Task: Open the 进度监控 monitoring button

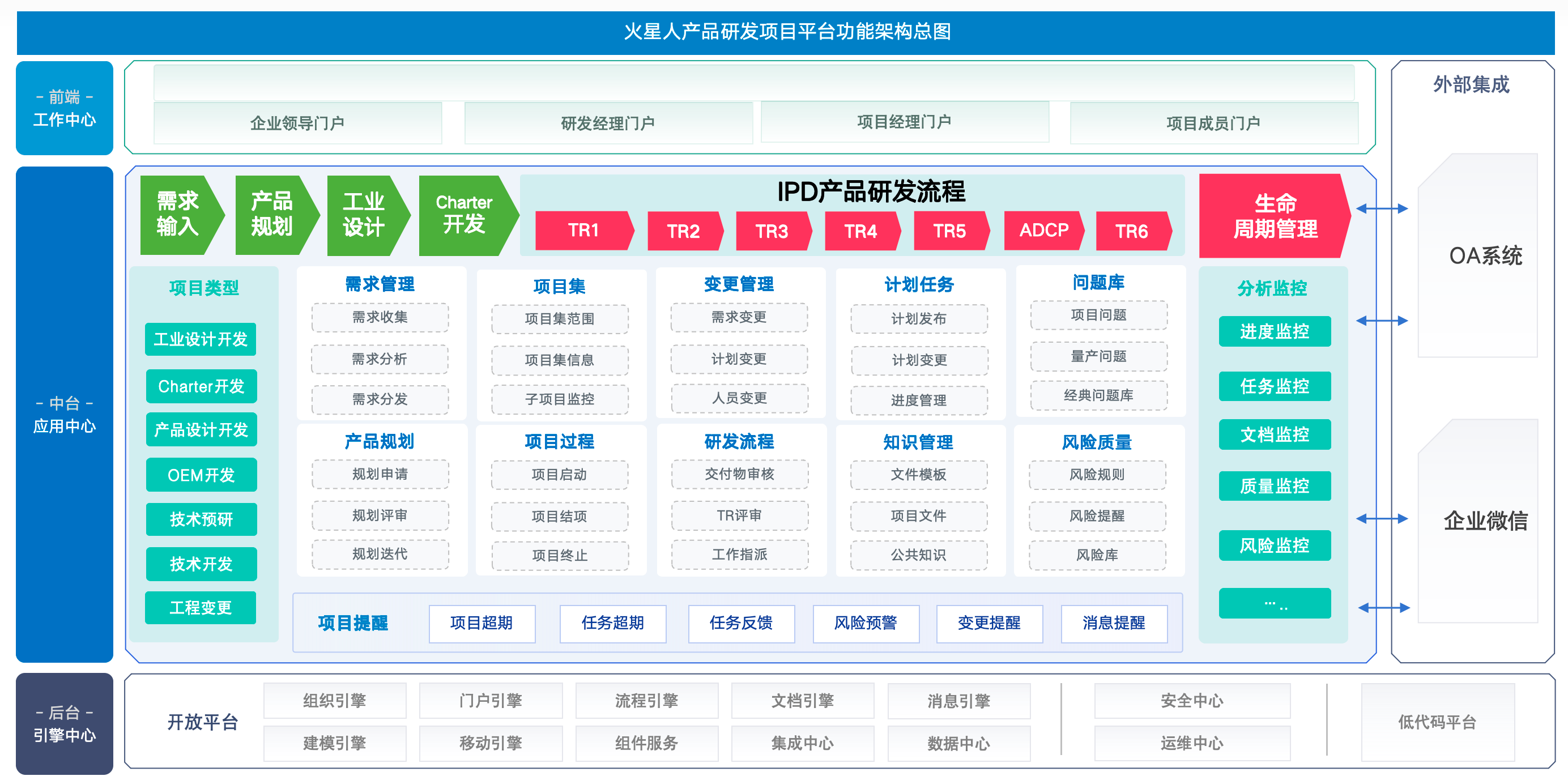Action: [x=1275, y=331]
